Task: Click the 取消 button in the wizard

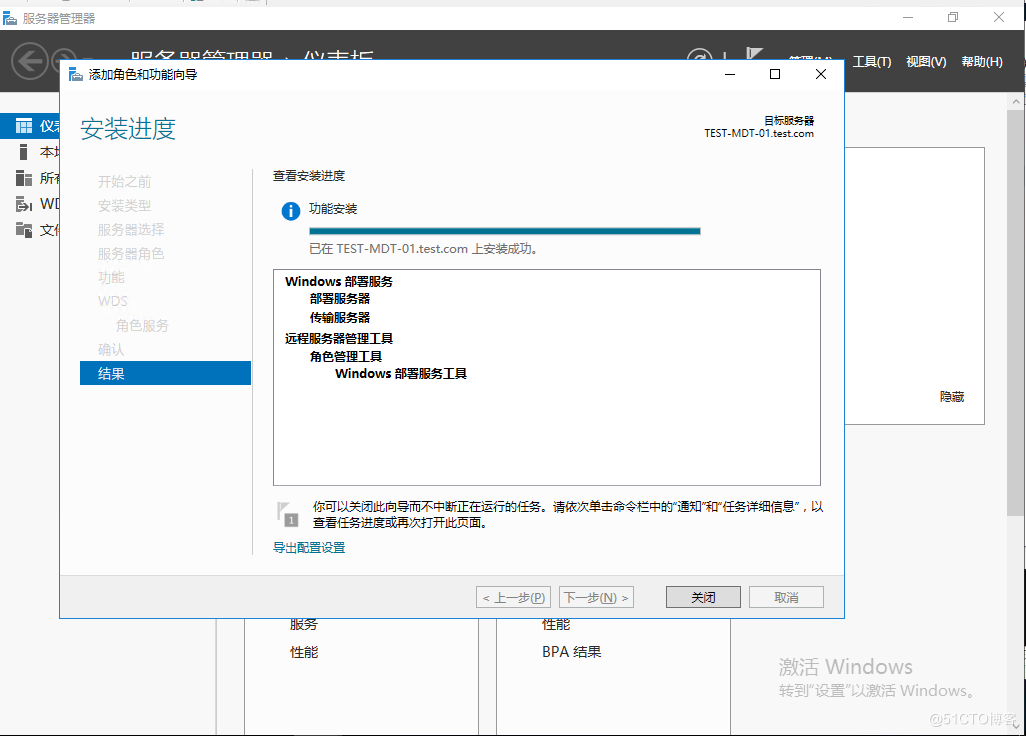Action: [786, 597]
